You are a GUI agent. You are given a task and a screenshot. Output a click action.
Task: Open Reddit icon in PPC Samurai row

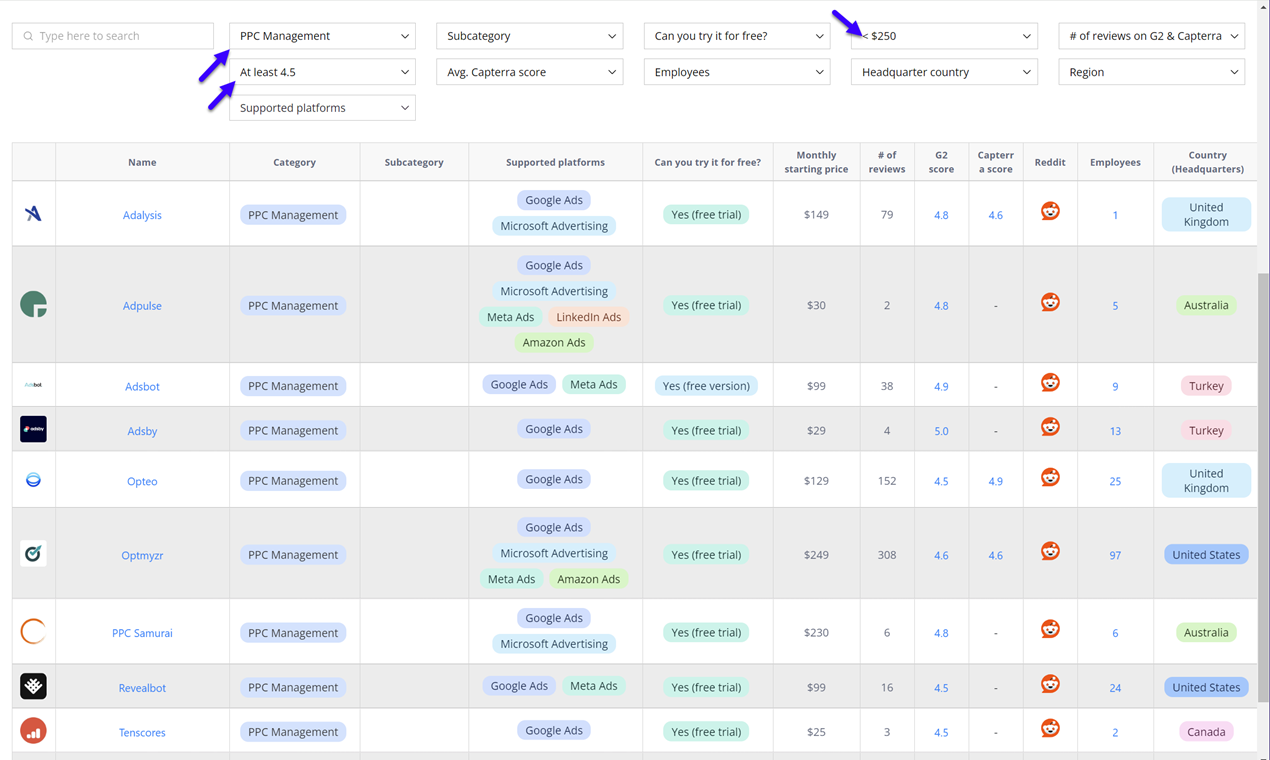pos(1050,629)
